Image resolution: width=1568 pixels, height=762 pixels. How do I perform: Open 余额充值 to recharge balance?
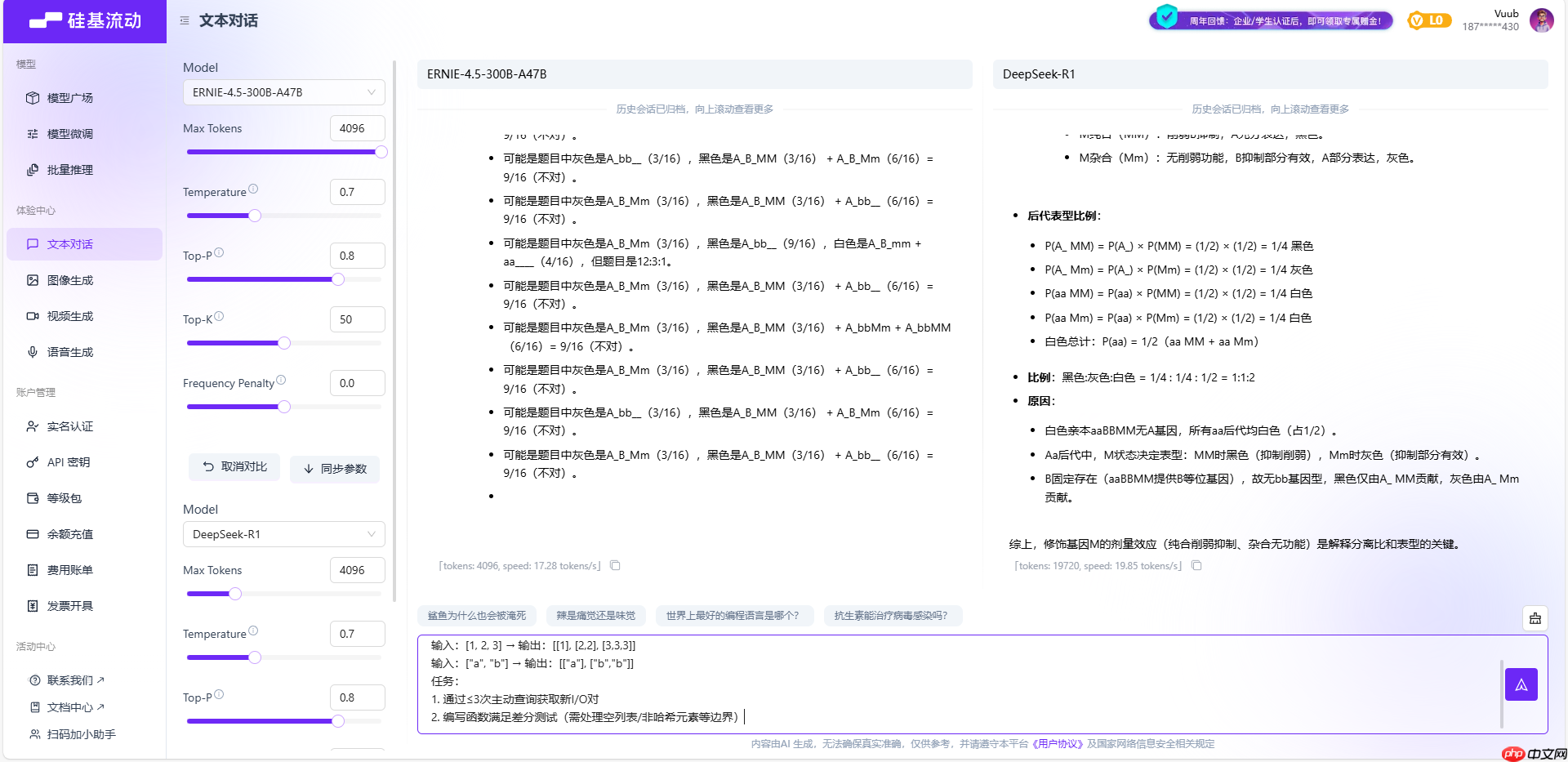tap(68, 533)
